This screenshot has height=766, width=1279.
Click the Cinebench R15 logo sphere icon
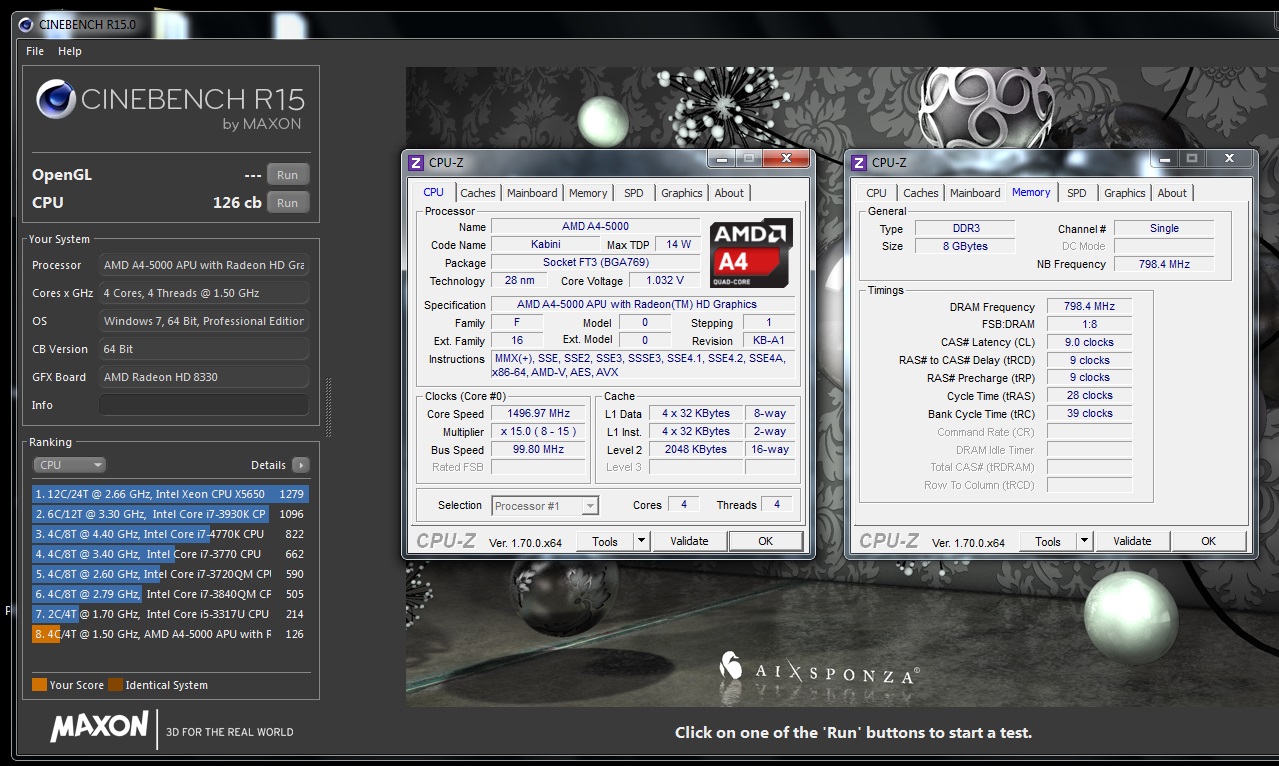57,100
